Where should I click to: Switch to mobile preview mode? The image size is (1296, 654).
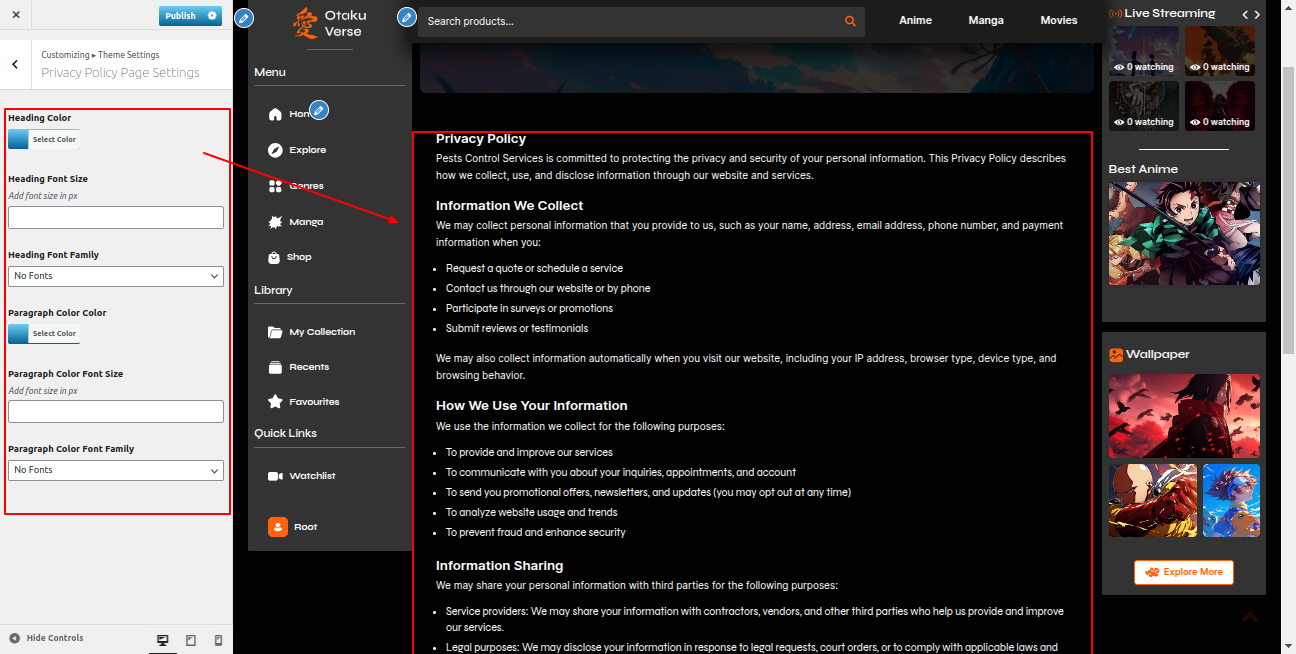coord(219,640)
